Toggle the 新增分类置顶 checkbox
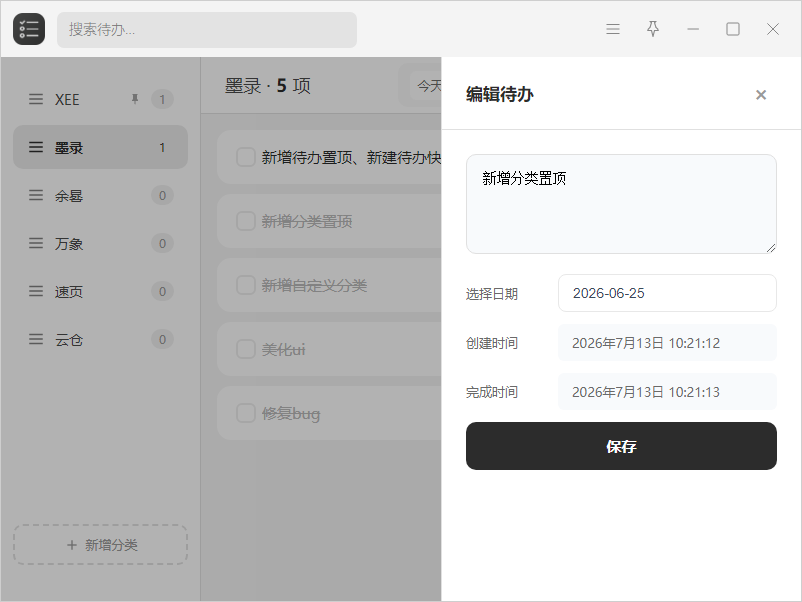802x602 pixels. [x=246, y=221]
